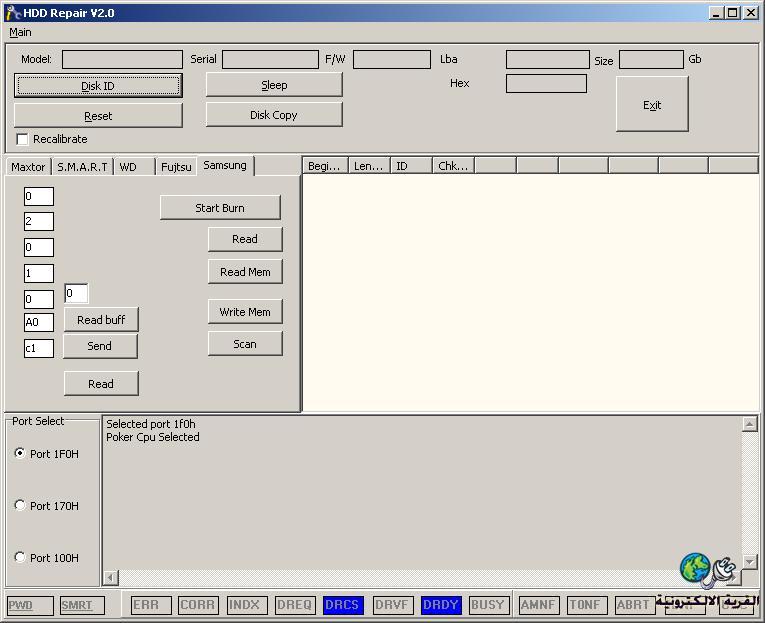This screenshot has width=765, height=623.
Task: Click the blue DRCS status indicator
Action: tap(343, 605)
